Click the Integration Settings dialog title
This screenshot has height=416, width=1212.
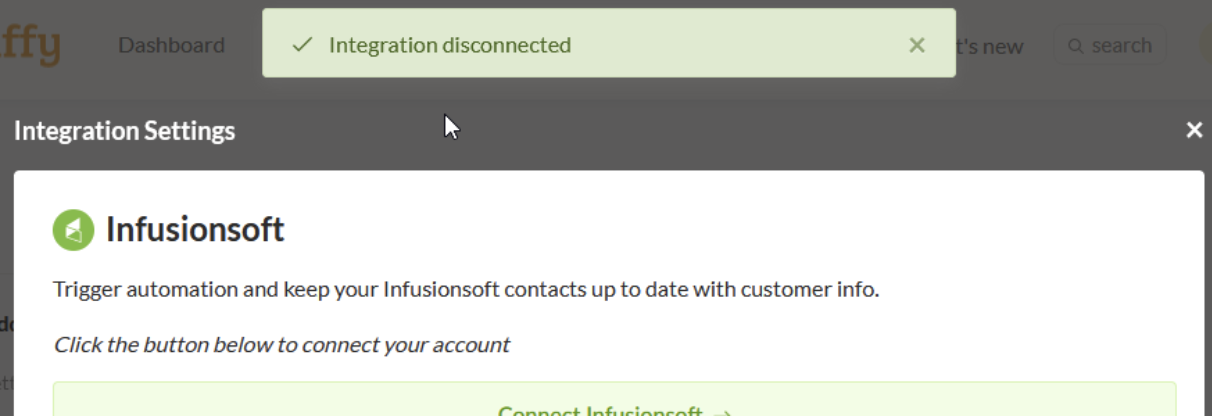pyautogui.click(x=125, y=131)
